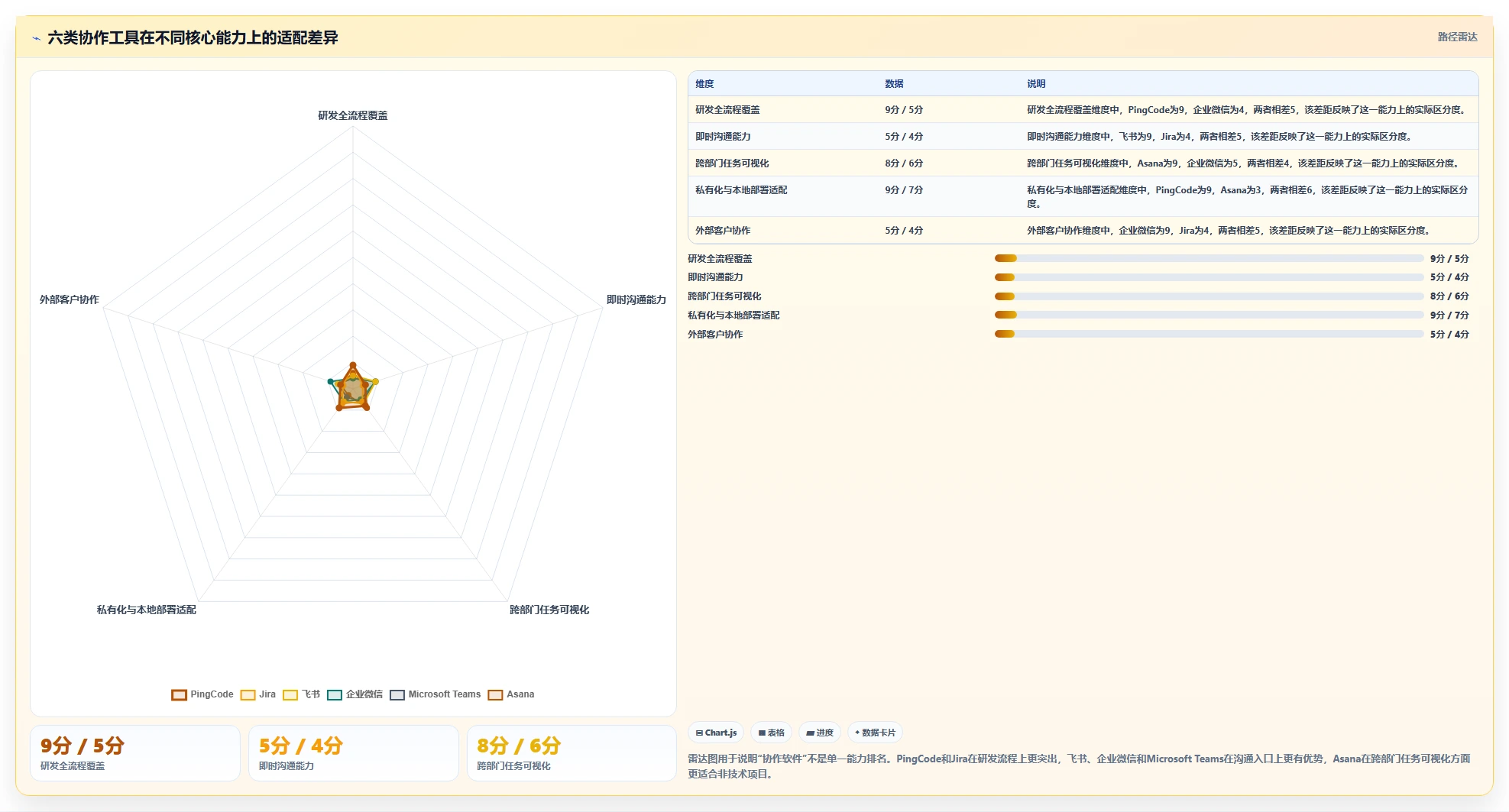Click table cell 研发全流程覆盖
Viewport: 1509px width, 812px height.
727,110
